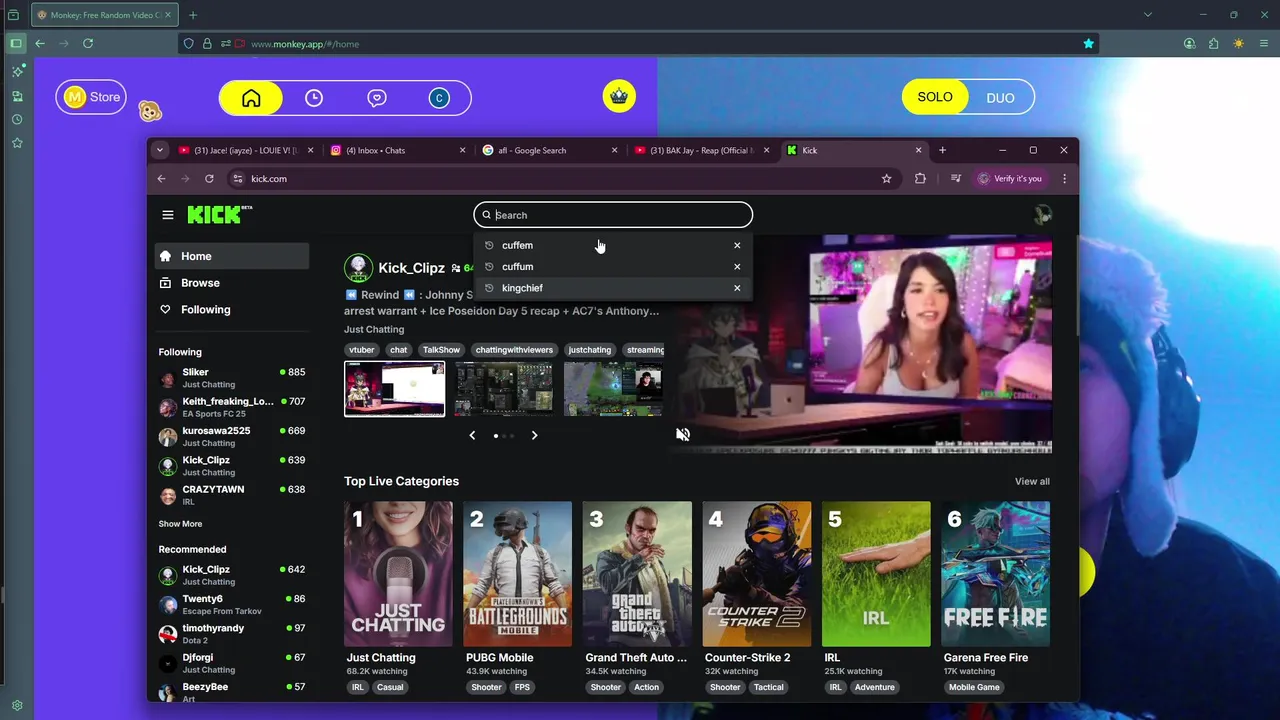Focus the Kick search field
The width and height of the screenshot is (1280, 720).
point(613,215)
